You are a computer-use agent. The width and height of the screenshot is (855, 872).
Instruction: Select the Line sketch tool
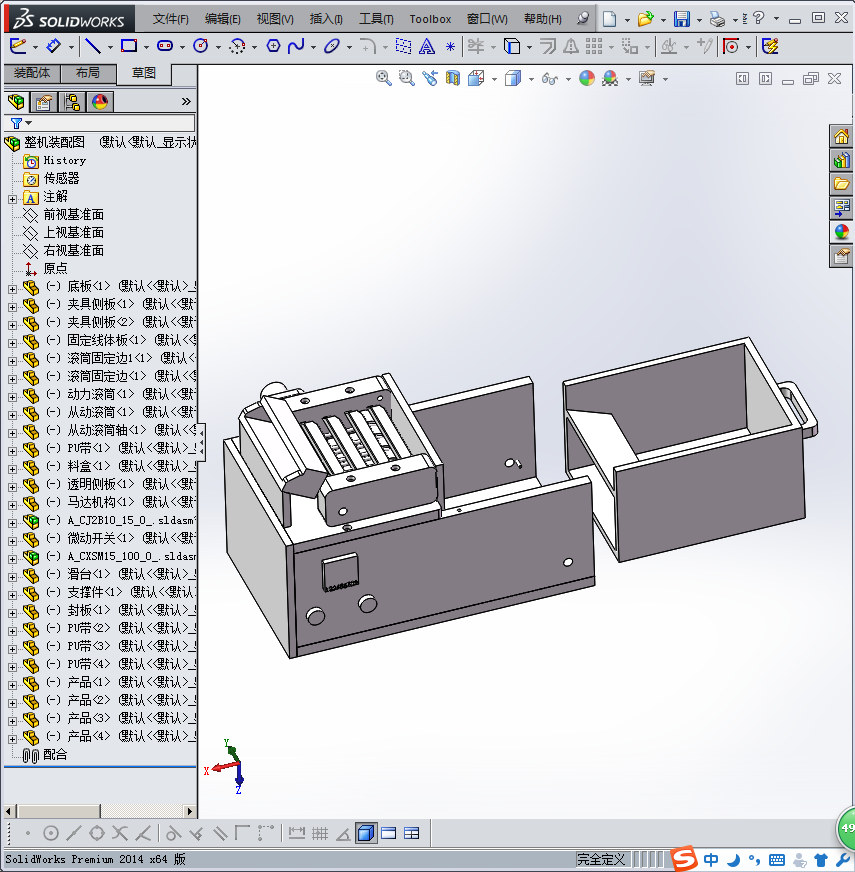click(x=93, y=46)
